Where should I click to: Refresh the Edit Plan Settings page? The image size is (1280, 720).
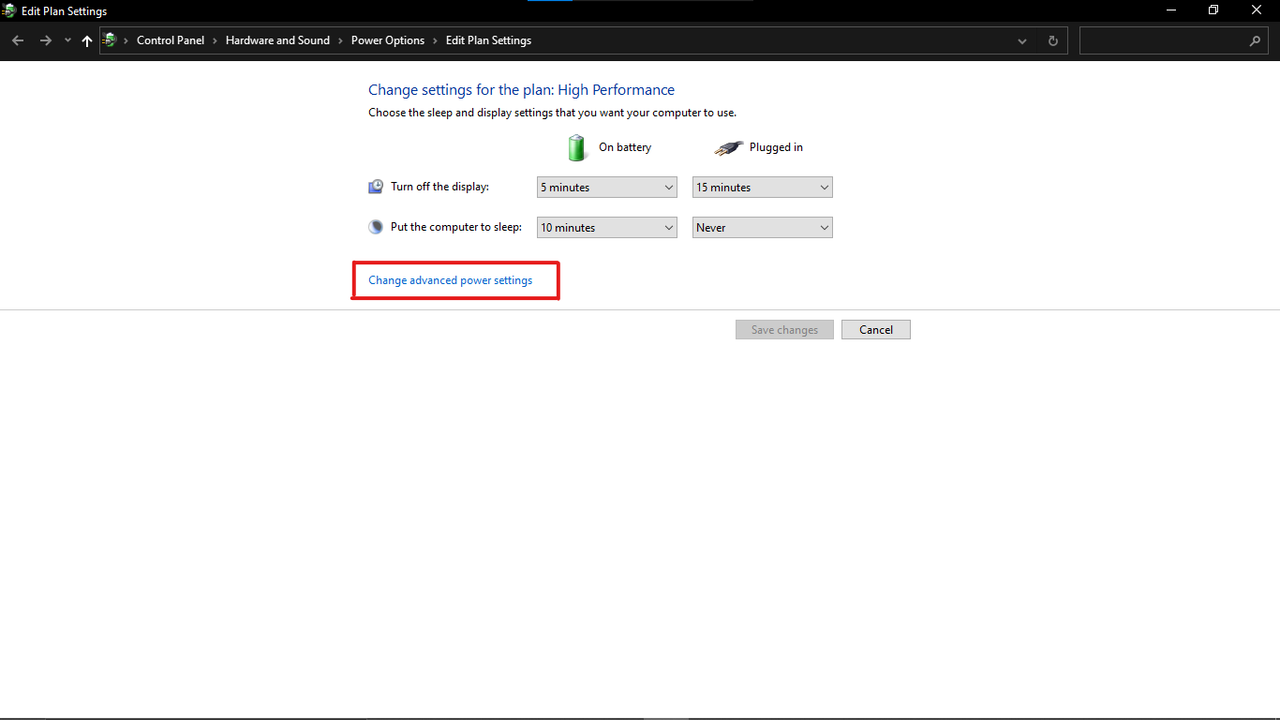click(1052, 41)
